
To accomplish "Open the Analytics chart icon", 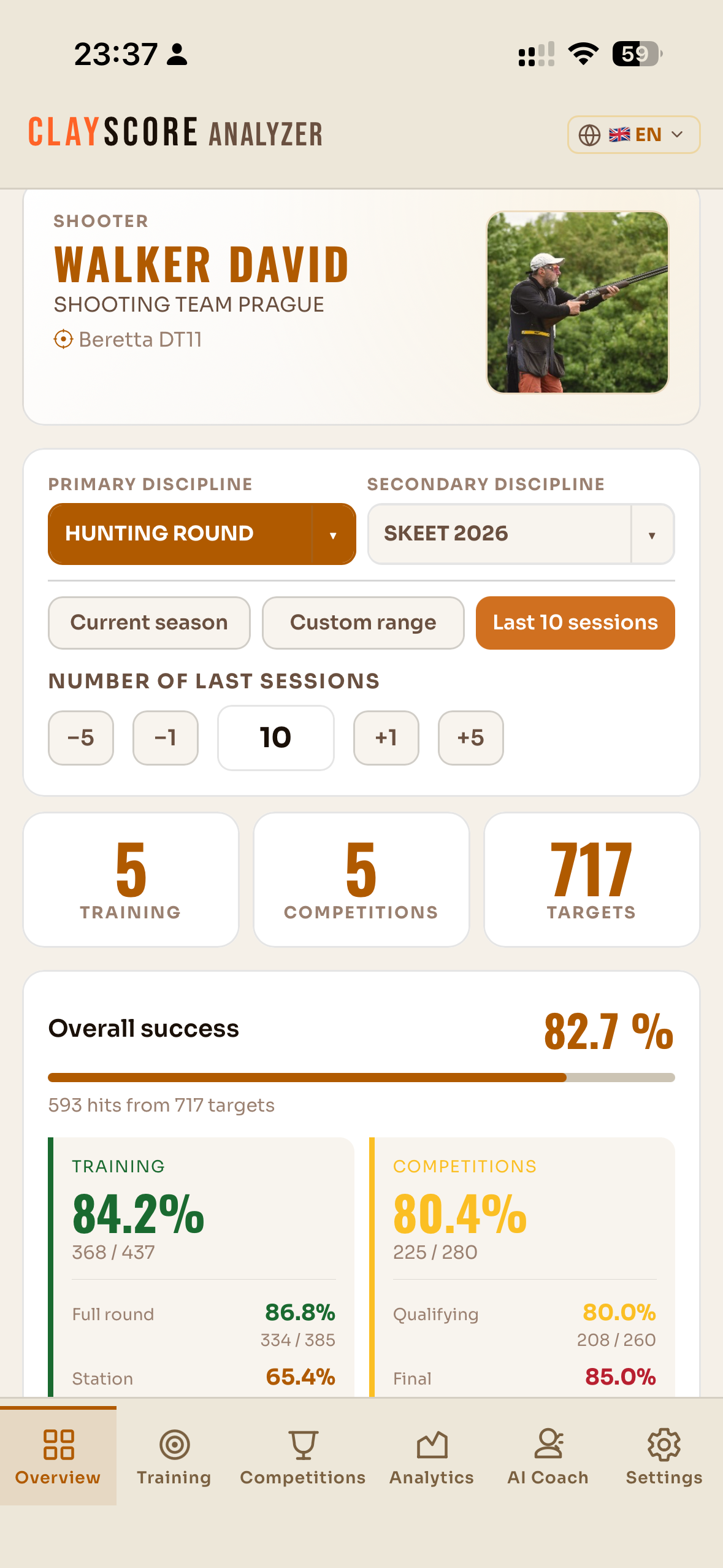I will (x=432, y=1444).
